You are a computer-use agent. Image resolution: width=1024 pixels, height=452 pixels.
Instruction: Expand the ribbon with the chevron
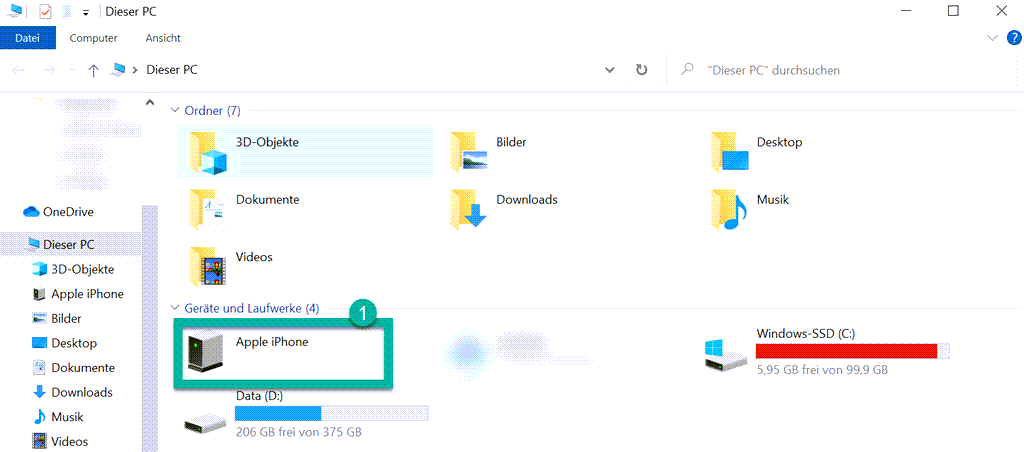(x=993, y=38)
